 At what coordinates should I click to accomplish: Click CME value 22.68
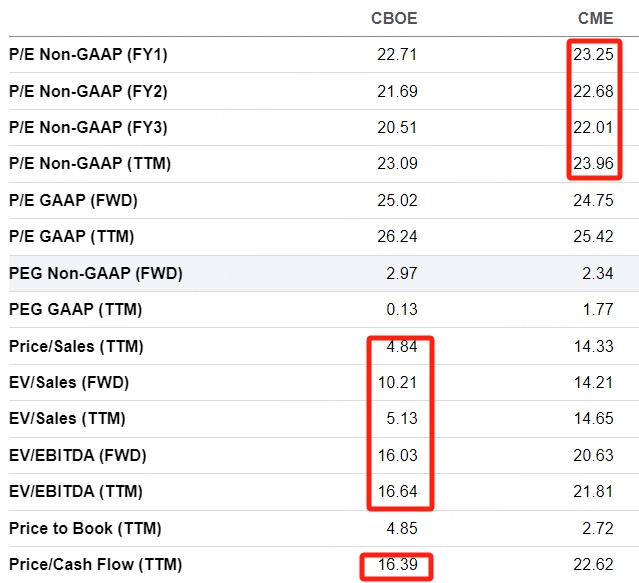coord(593,91)
